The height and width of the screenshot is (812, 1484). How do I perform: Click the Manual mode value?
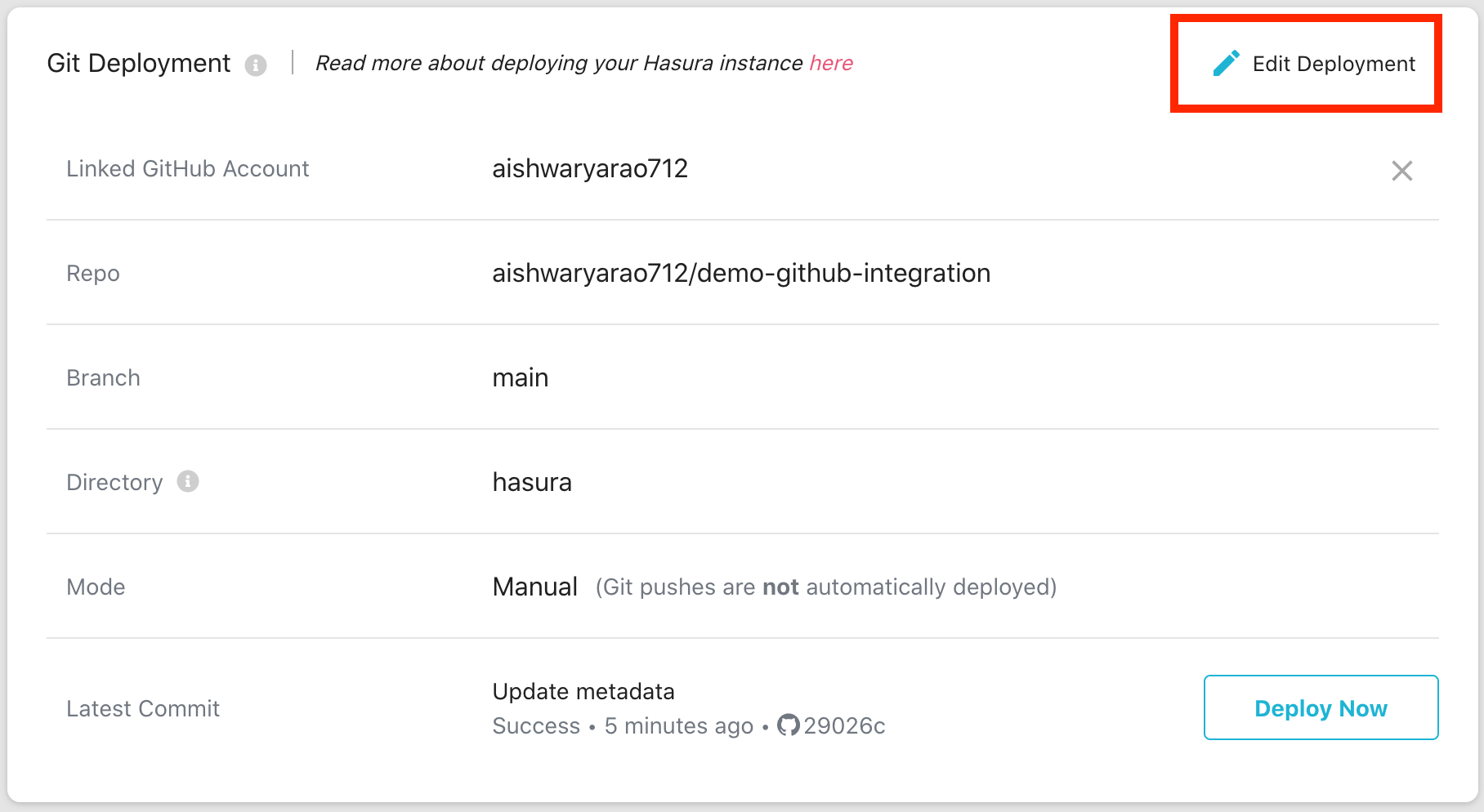tap(534, 587)
